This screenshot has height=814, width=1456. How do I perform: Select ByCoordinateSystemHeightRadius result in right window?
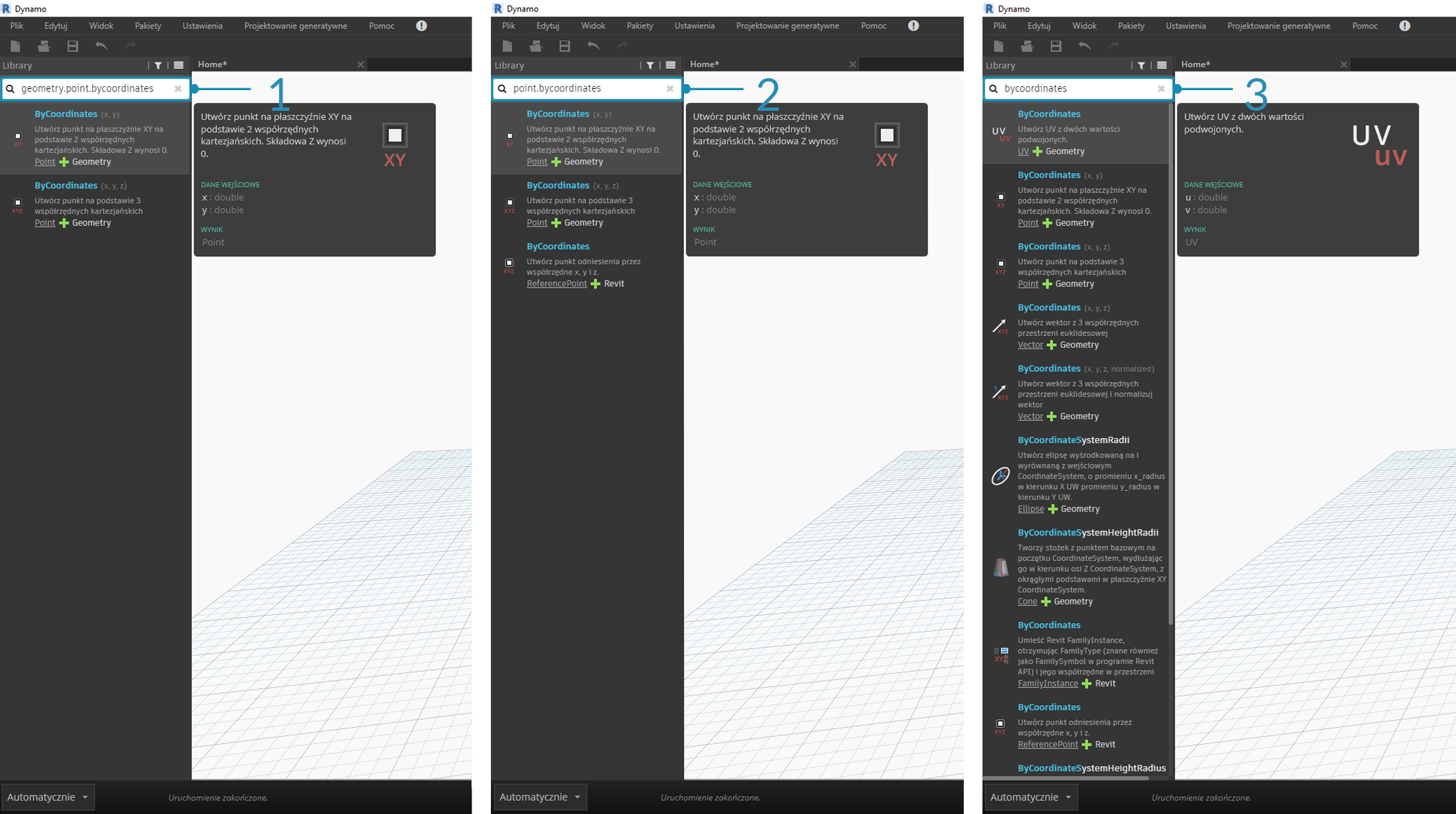pos(1091,768)
